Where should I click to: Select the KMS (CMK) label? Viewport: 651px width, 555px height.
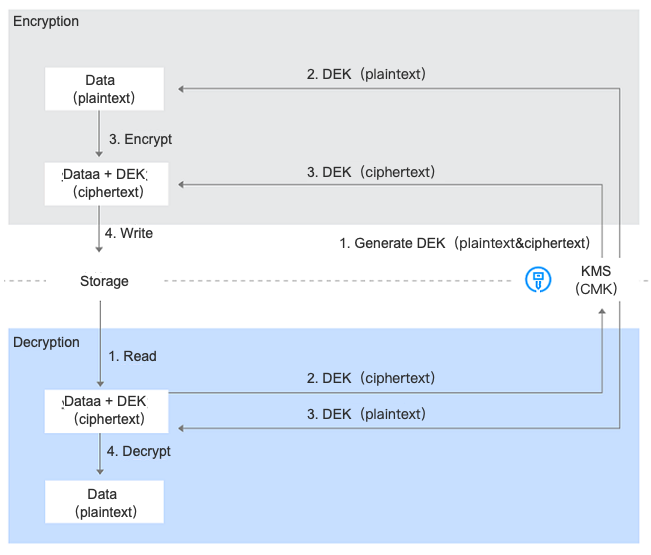(x=600, y=280)
